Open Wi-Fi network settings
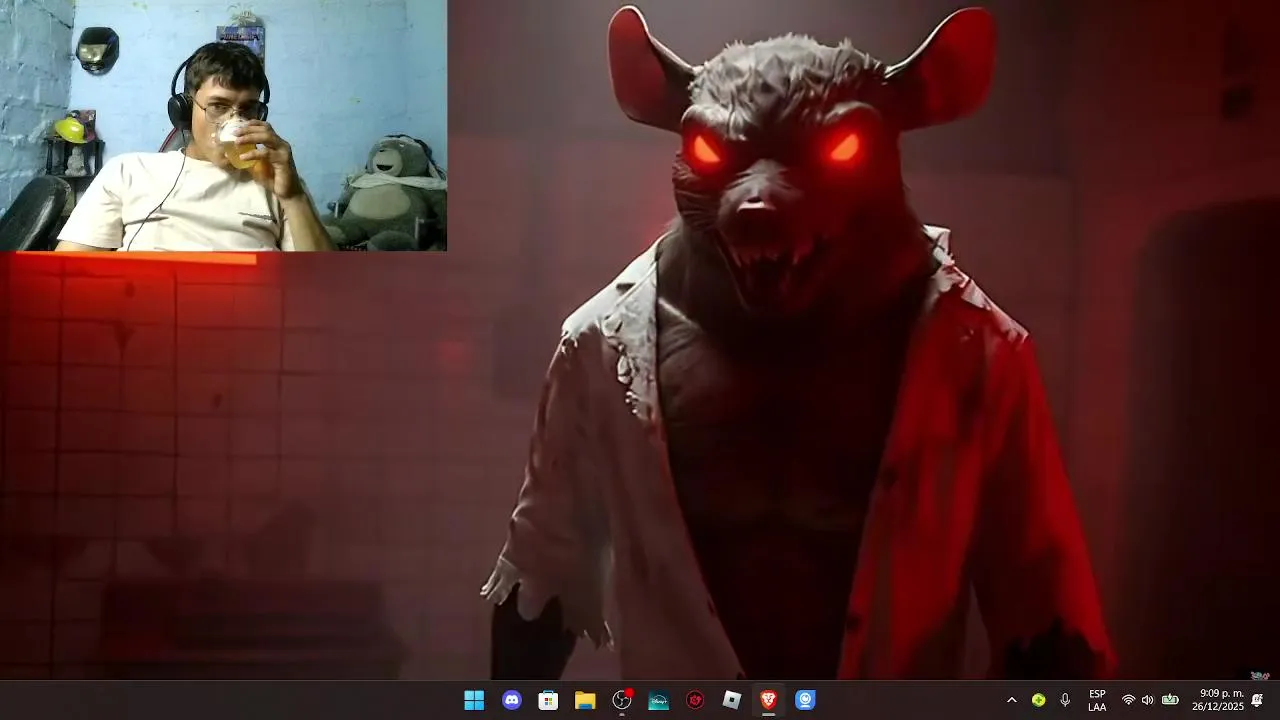1280x720 pixels. pyautogui.click(x=1128, y=700)
